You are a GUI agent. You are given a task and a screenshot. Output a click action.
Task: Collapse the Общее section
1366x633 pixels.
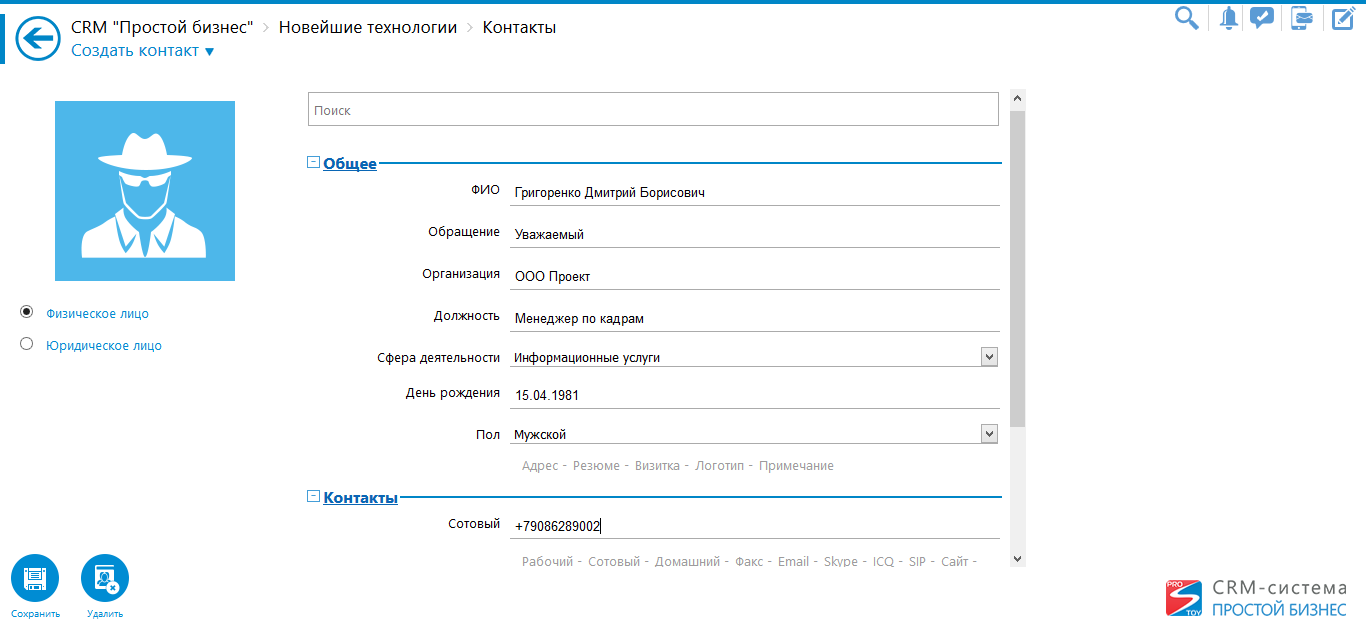click(x=313, y=161)
